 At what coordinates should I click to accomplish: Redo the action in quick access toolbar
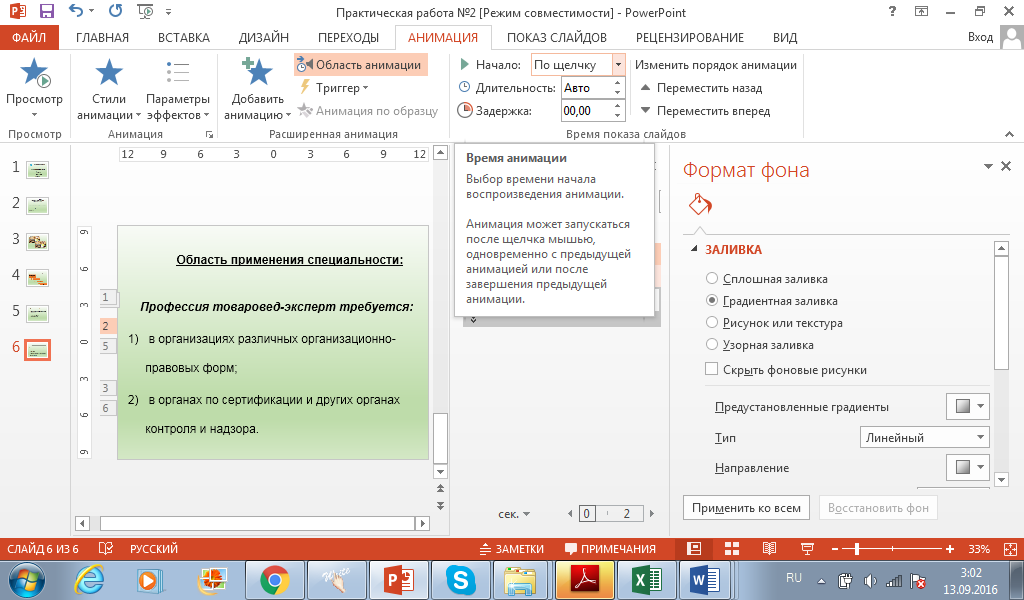[x=116, y=11]
